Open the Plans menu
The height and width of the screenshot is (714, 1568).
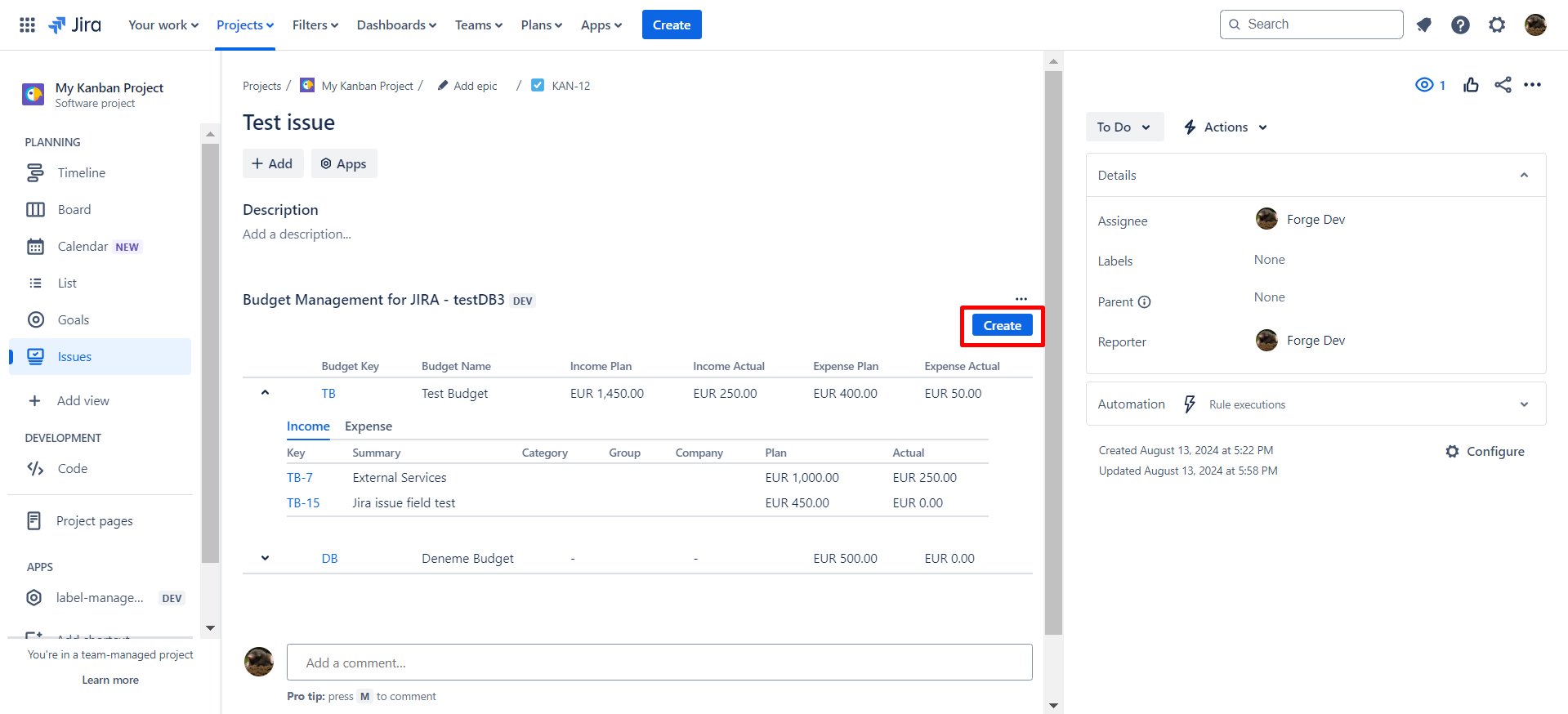(x=542, y=25)
